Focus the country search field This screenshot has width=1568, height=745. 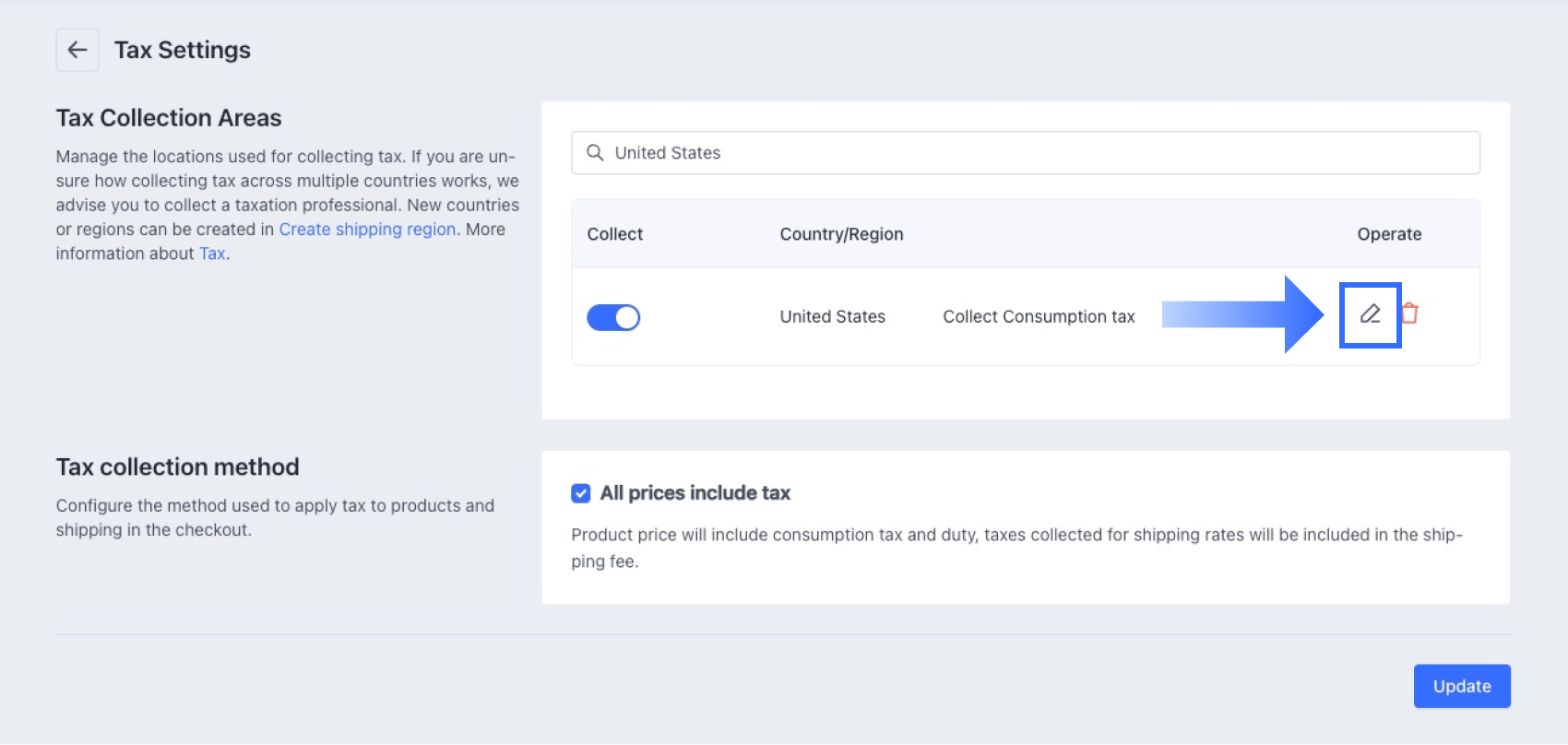[1026, 153]
